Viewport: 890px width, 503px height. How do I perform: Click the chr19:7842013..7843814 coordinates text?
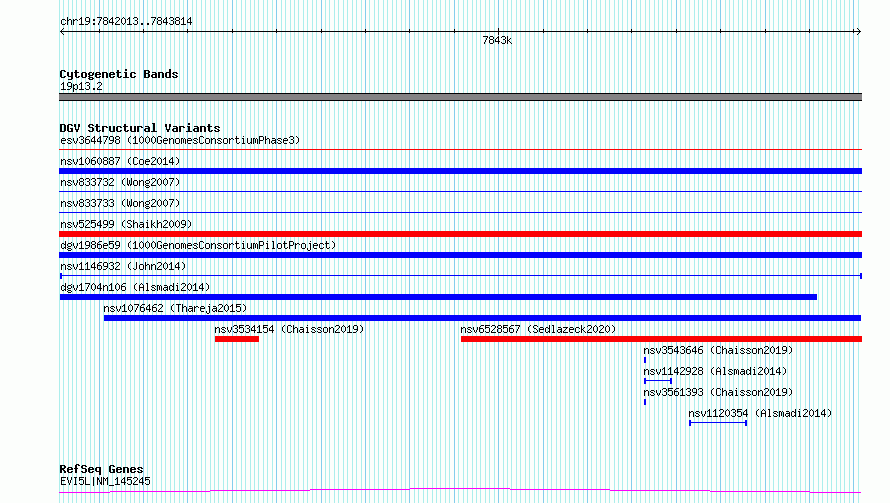(x=126, y=22)
